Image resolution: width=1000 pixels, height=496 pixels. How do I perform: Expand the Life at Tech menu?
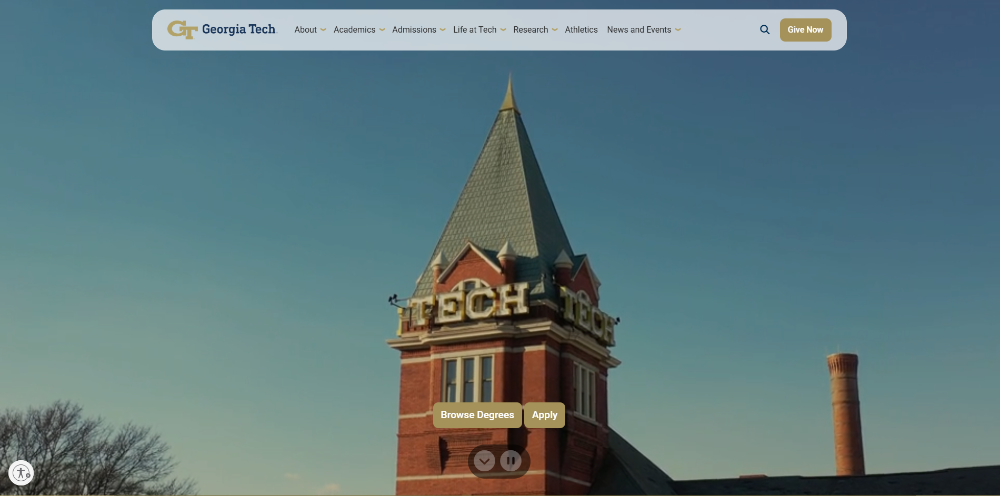tap(480, 29)
